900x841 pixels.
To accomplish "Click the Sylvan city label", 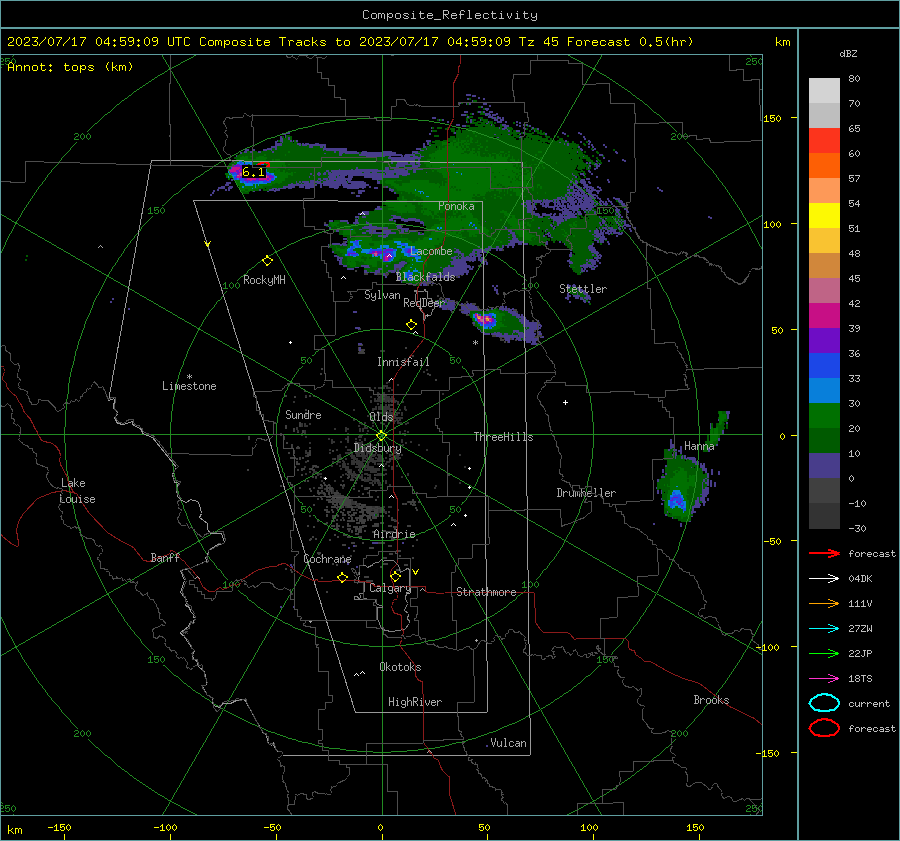I will pos(382,295).
